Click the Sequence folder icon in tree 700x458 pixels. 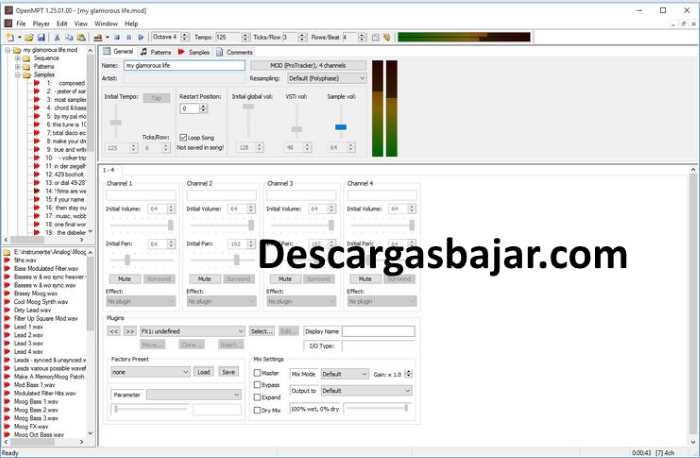[26, 58]
